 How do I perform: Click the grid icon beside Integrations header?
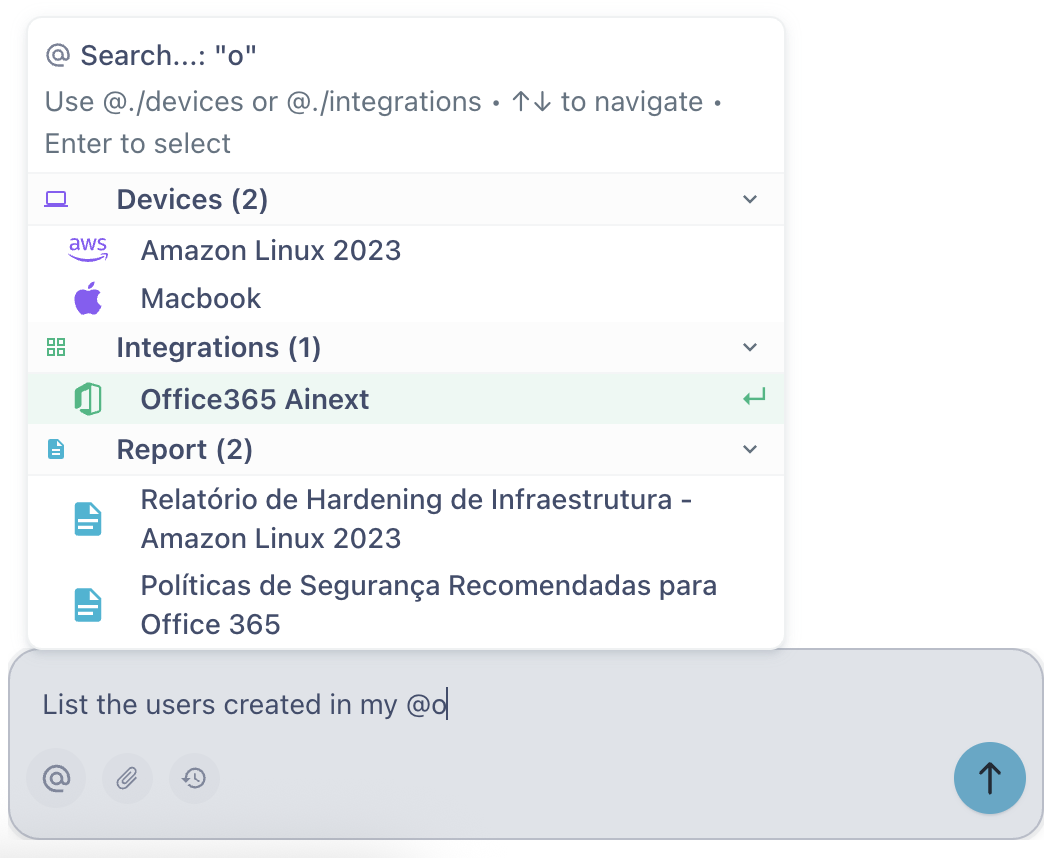[x=56, y=347]
